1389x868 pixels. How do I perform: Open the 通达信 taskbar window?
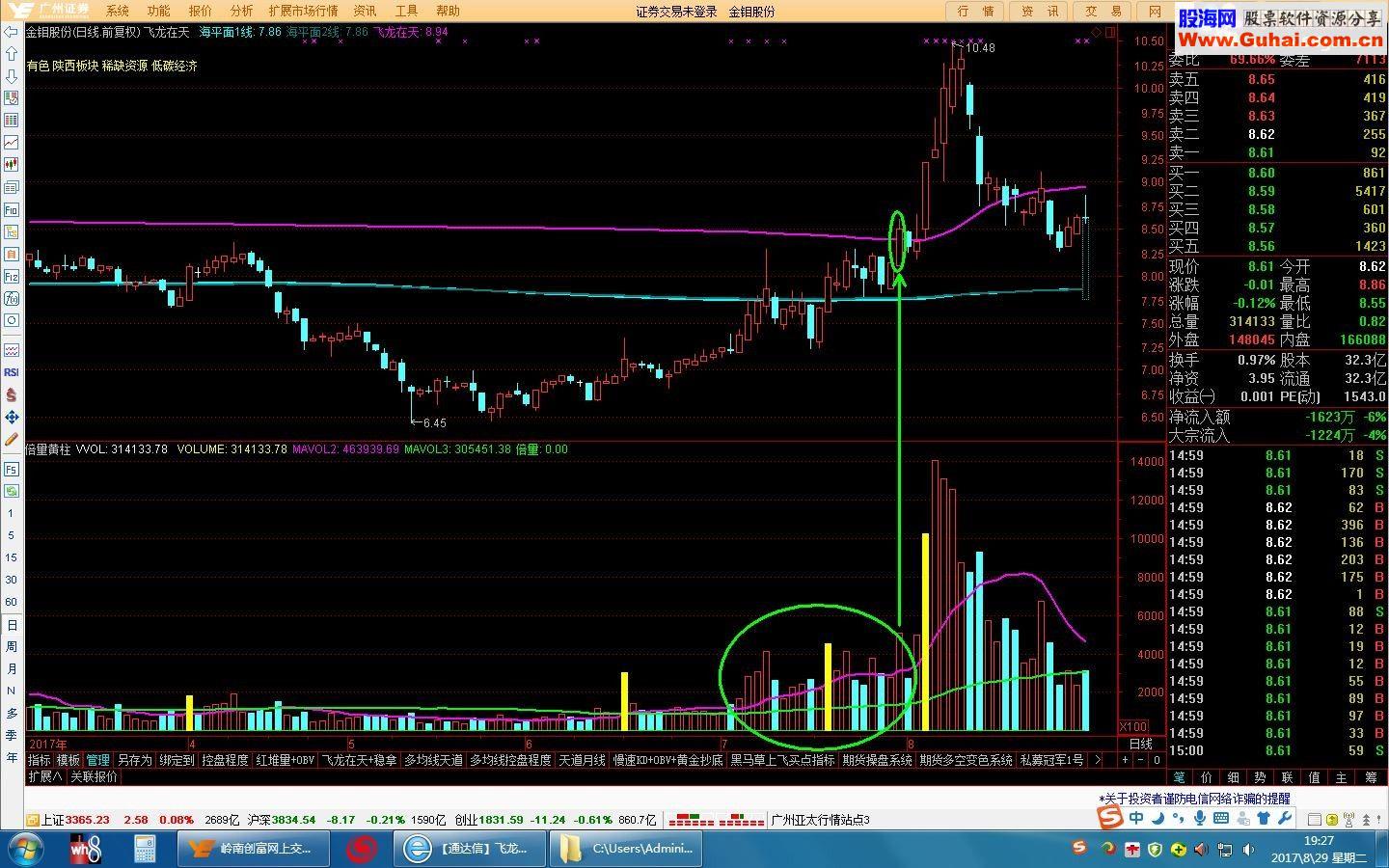(471, 849)
